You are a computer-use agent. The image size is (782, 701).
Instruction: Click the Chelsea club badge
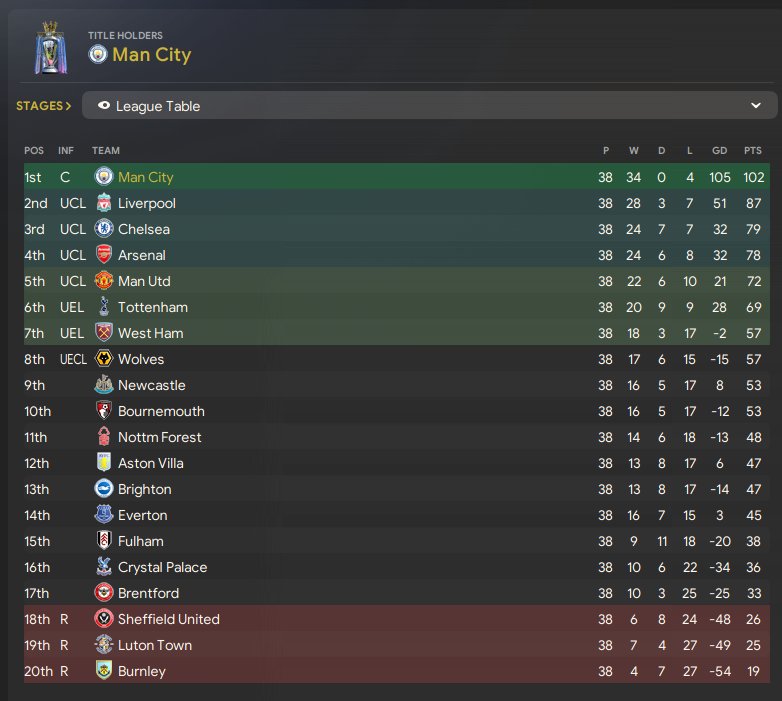(104, 229)
